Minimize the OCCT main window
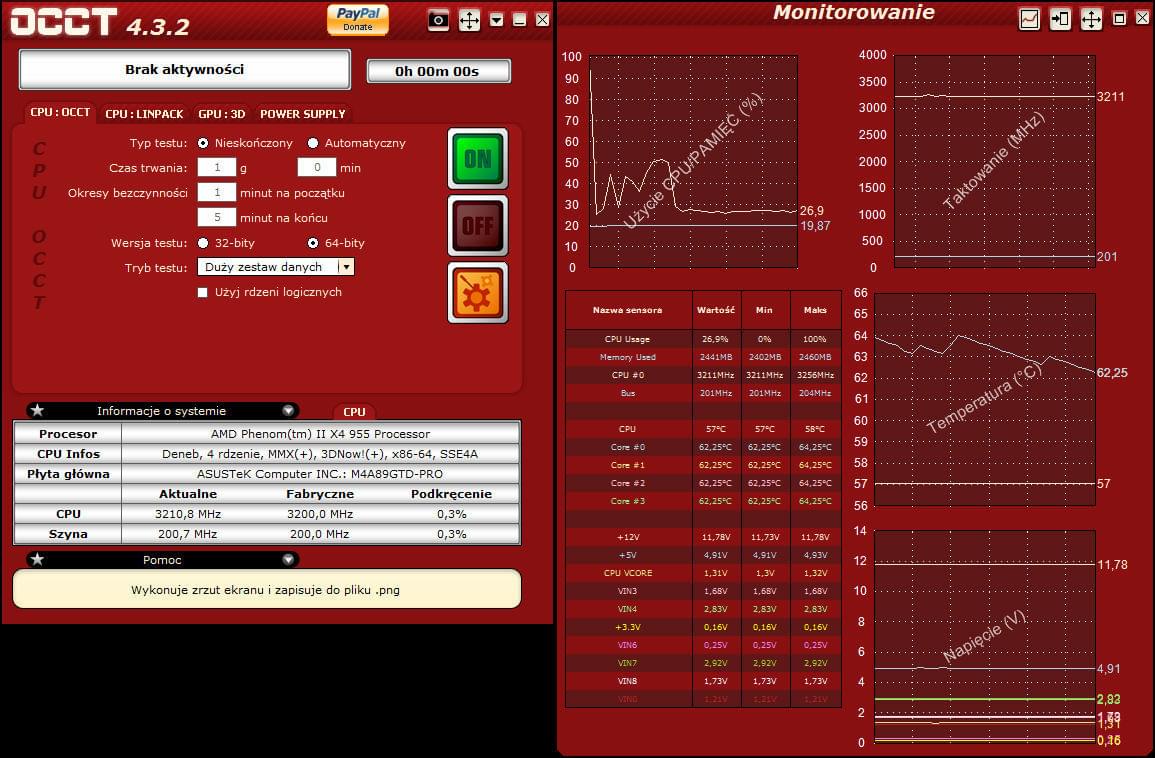 [519, 20]
